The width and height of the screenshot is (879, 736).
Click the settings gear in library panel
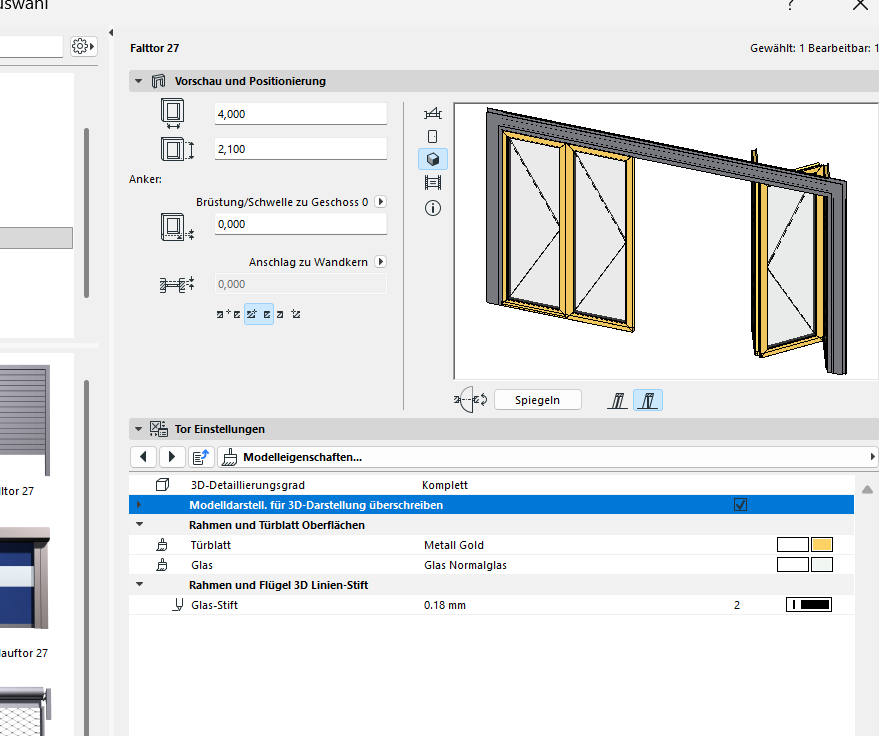(x=84, y=46)
